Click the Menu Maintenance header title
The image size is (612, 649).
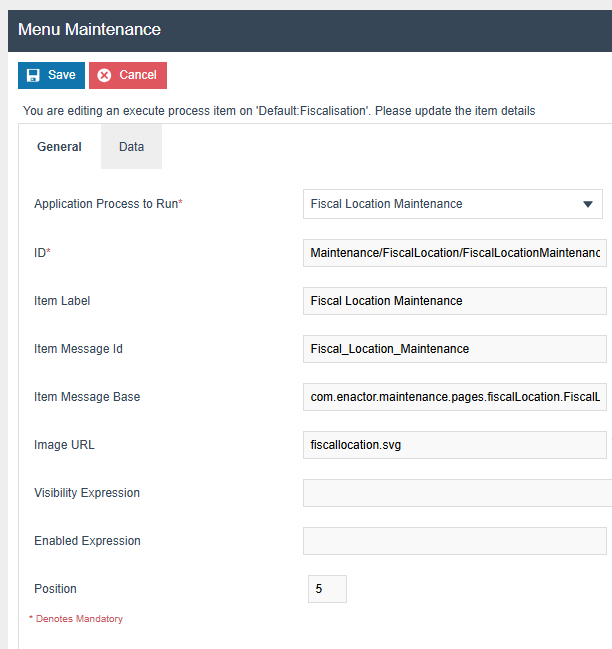pyautogui.click(x=89, y=29)
